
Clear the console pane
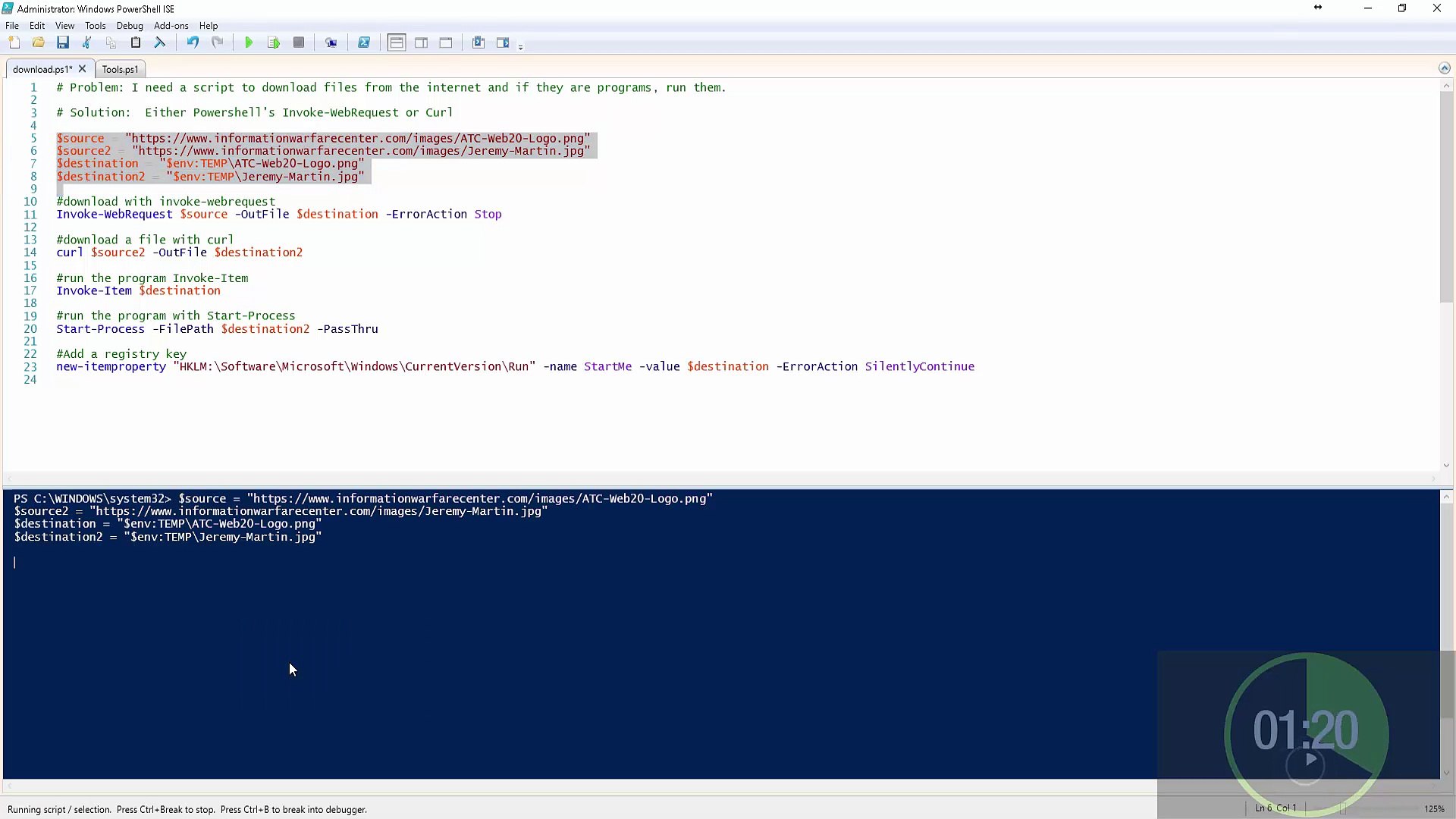(160, 42)
